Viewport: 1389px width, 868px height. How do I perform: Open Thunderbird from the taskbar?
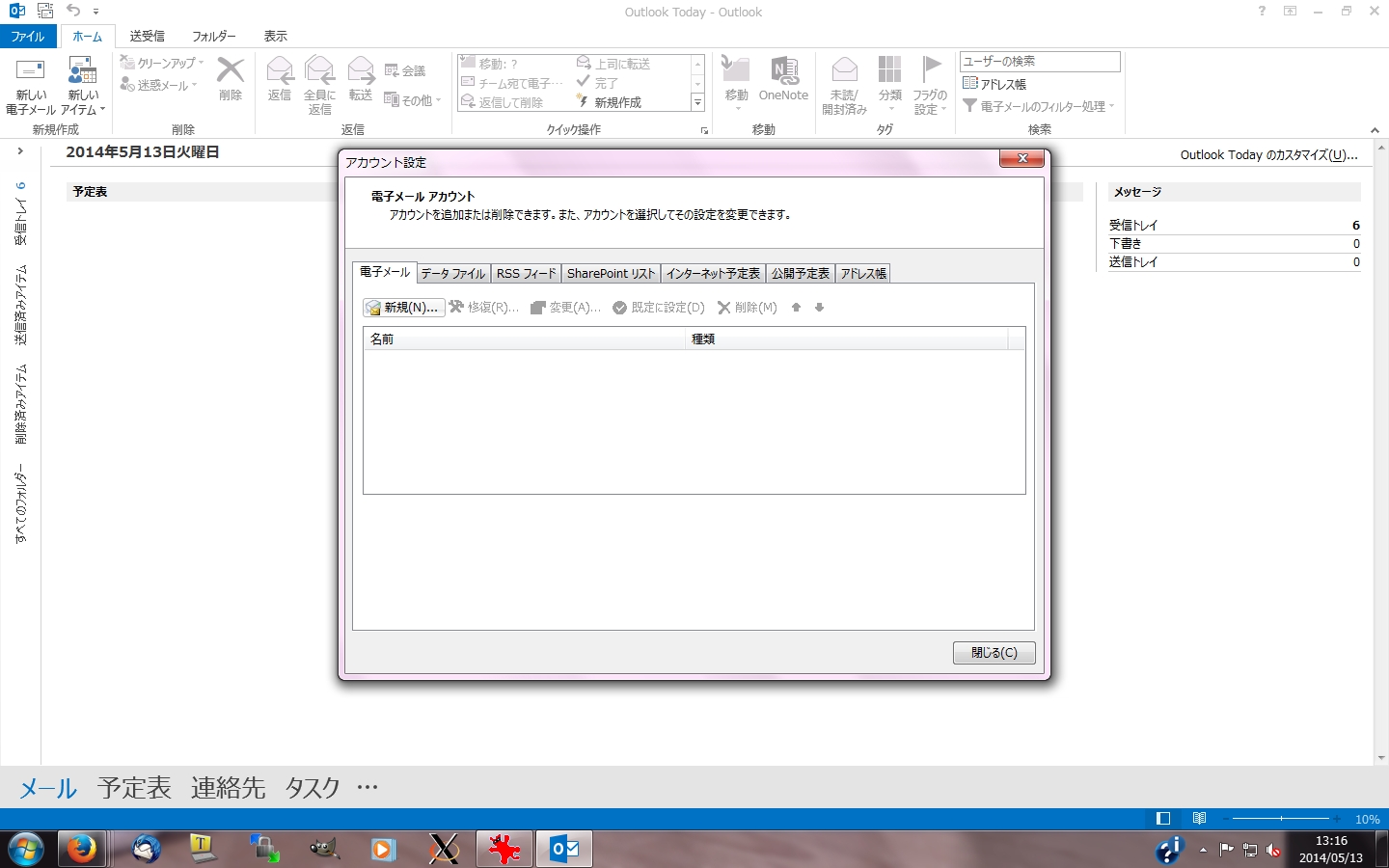(147, 849)
